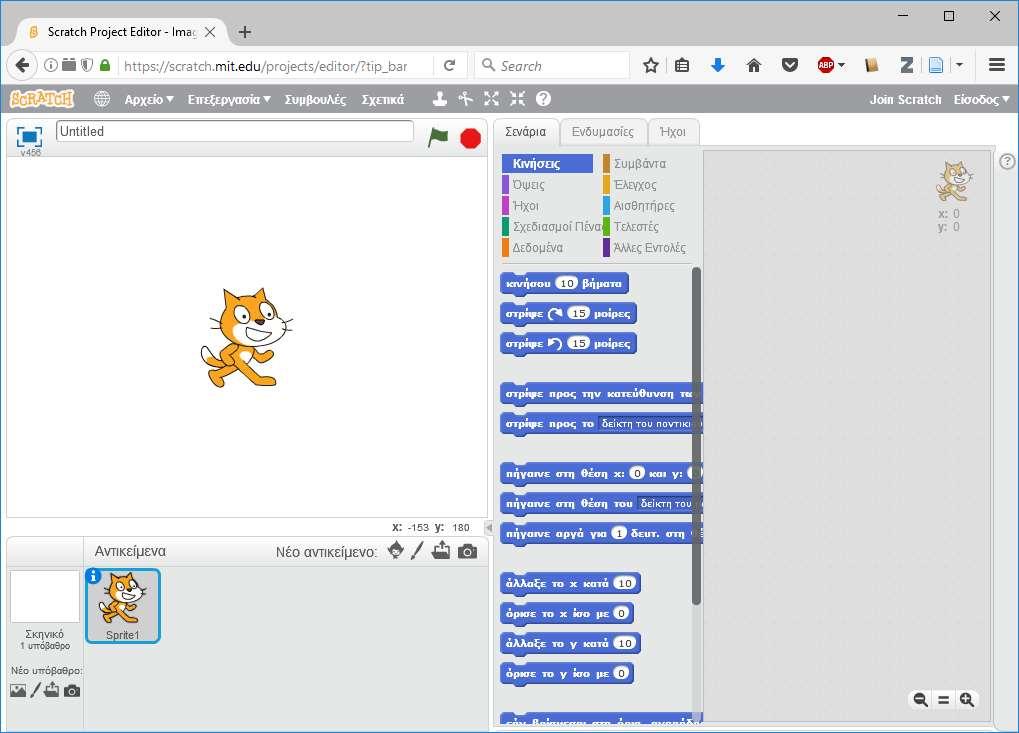Open AdBlock Plus dropdown arrow
Viewport: 1019px width, 733px height.
point(842,65)
